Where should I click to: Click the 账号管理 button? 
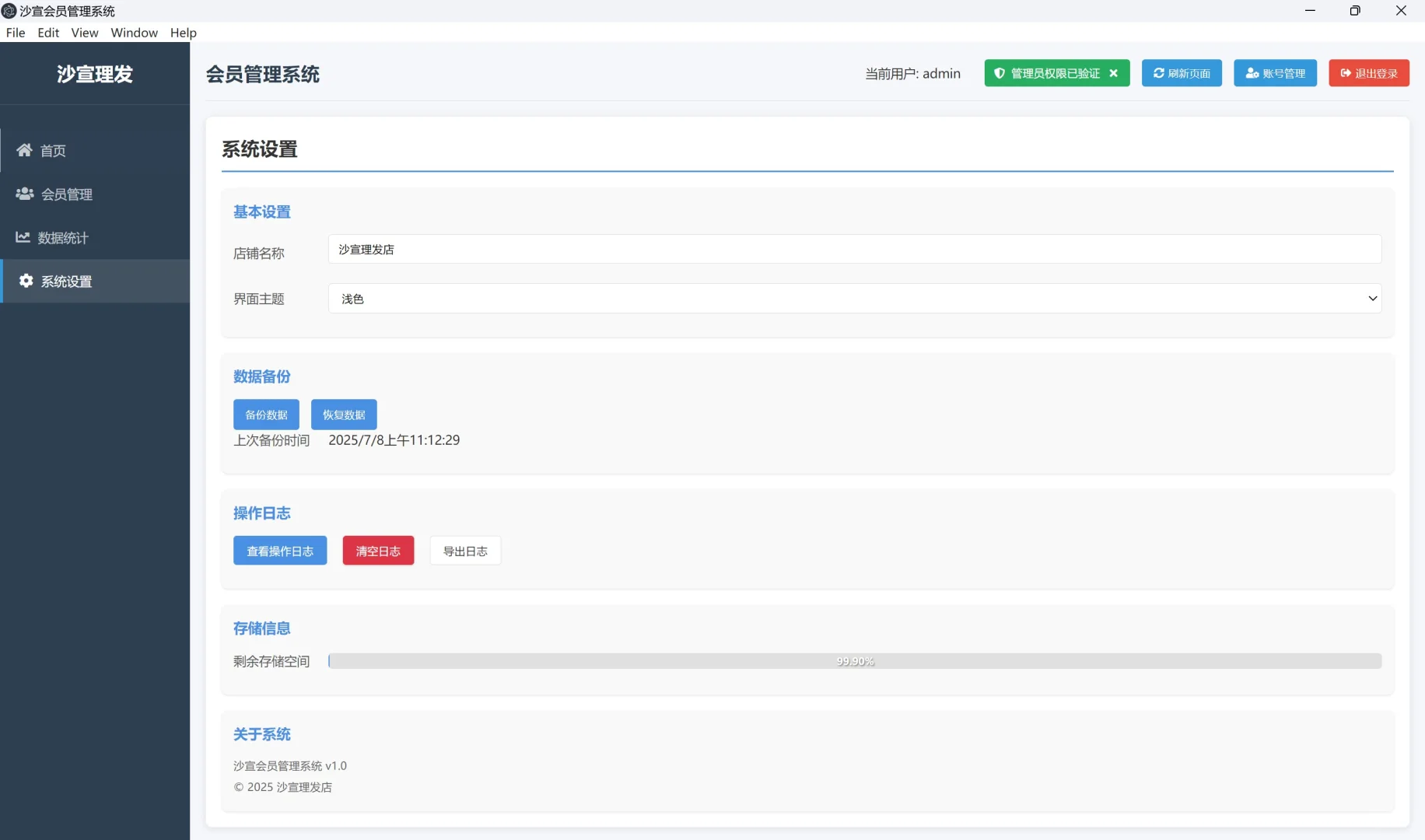(1275, 73)
